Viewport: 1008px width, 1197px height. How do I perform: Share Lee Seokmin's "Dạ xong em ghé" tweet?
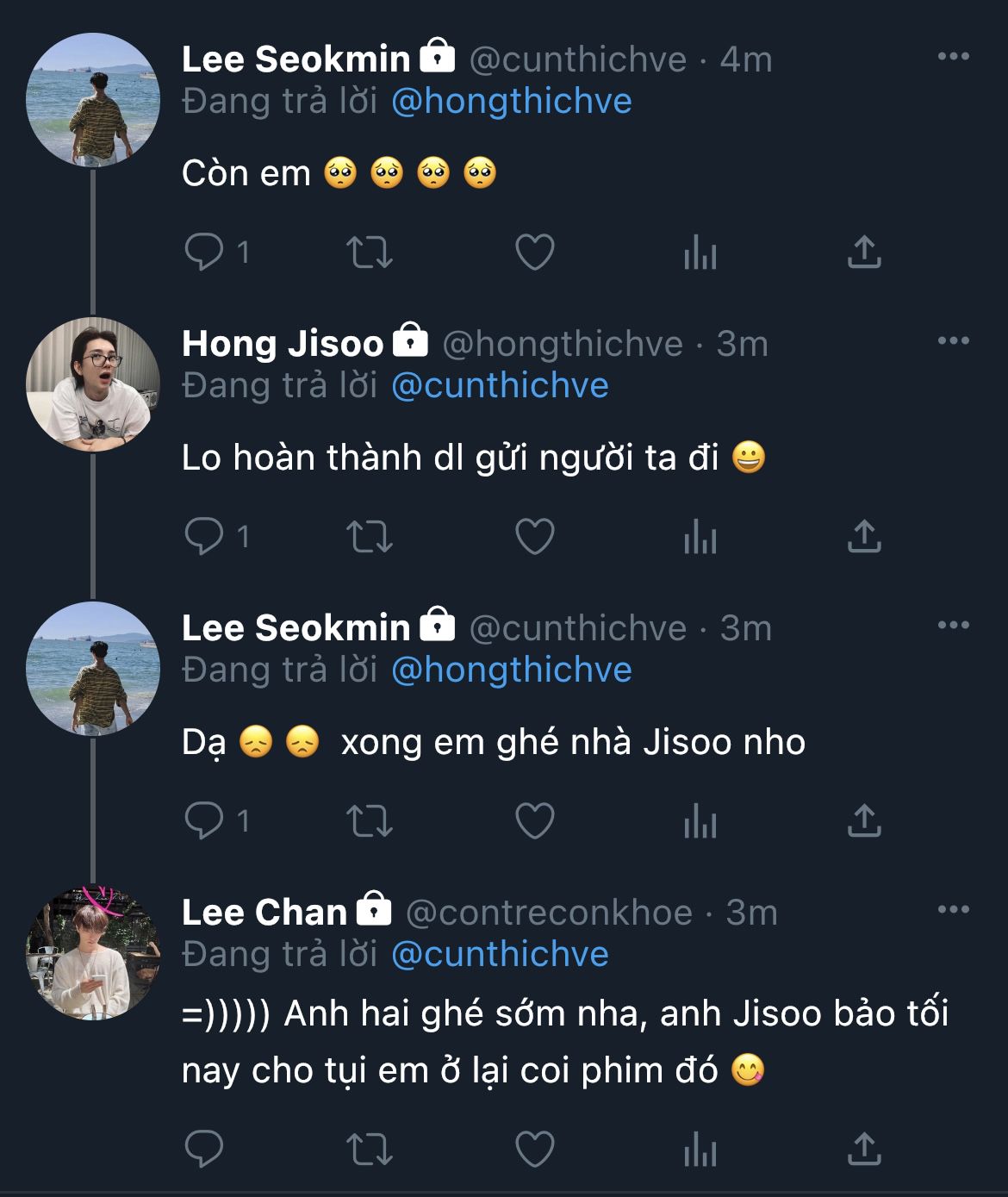pyautogui.click(x=864, y=821)
